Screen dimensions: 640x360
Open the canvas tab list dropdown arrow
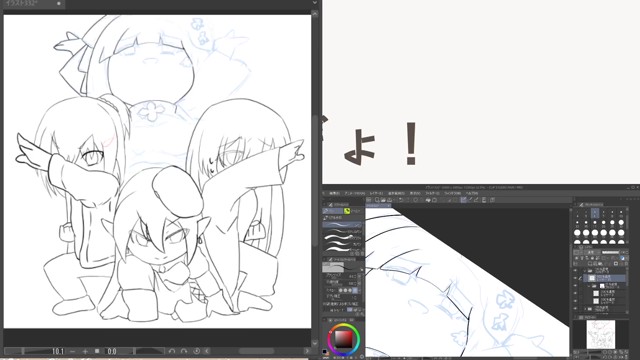coord(315,3)
